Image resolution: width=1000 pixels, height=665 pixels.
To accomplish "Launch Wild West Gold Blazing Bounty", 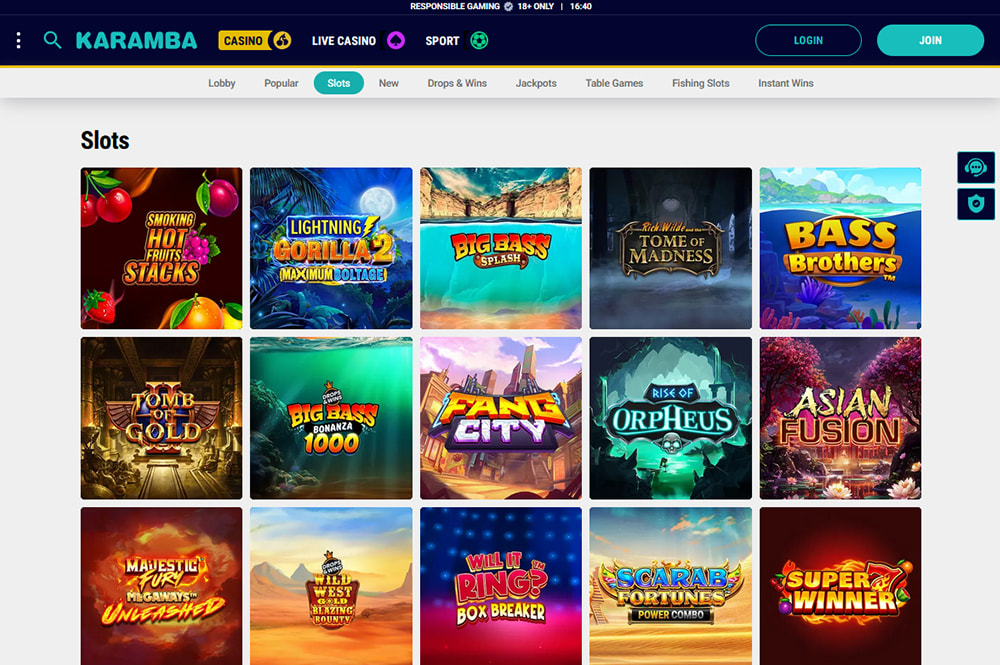I will click(331, 586).
